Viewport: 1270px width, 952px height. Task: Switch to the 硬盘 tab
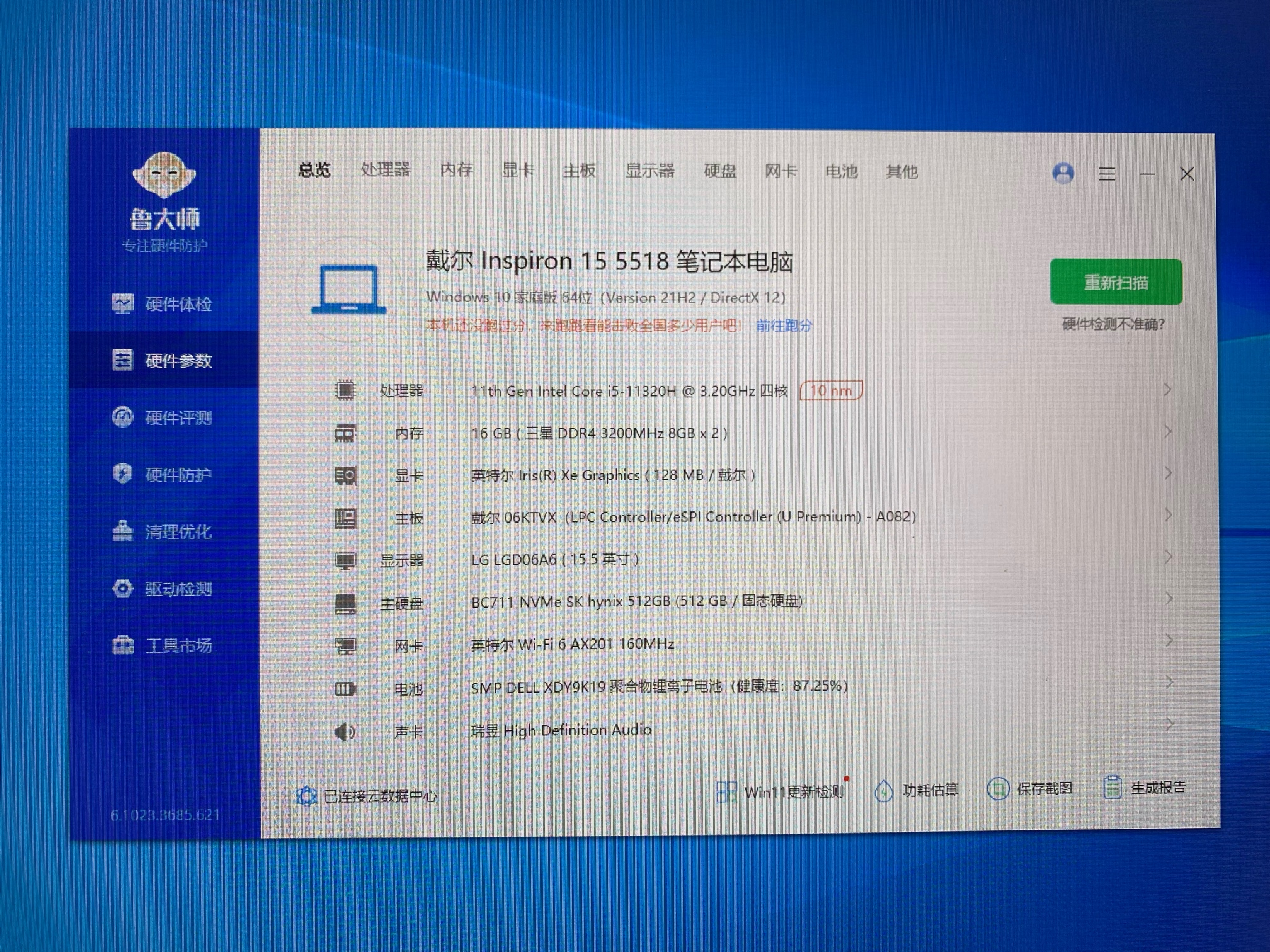click(719, 171)
